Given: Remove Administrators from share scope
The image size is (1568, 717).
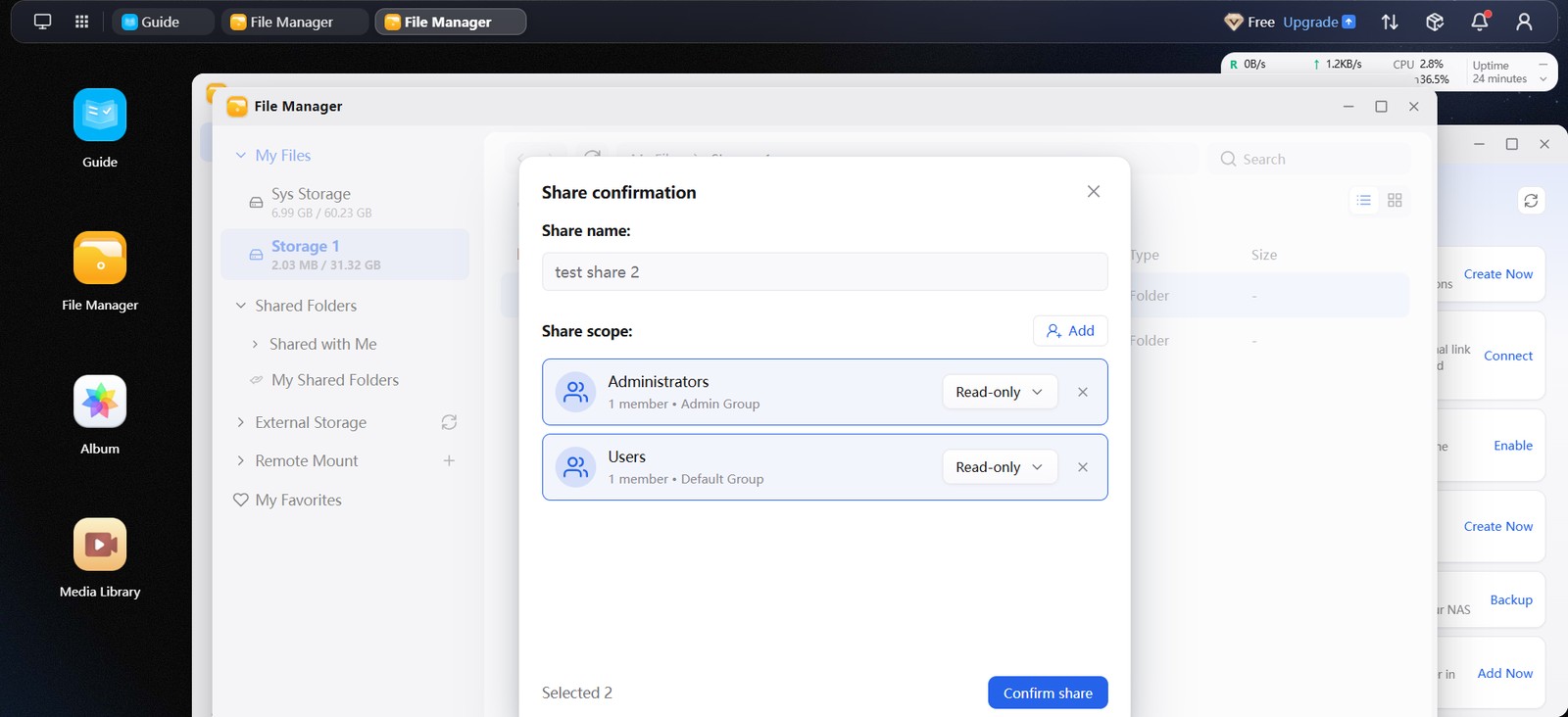Looking at the screenshot, I should click(1083, 392).
